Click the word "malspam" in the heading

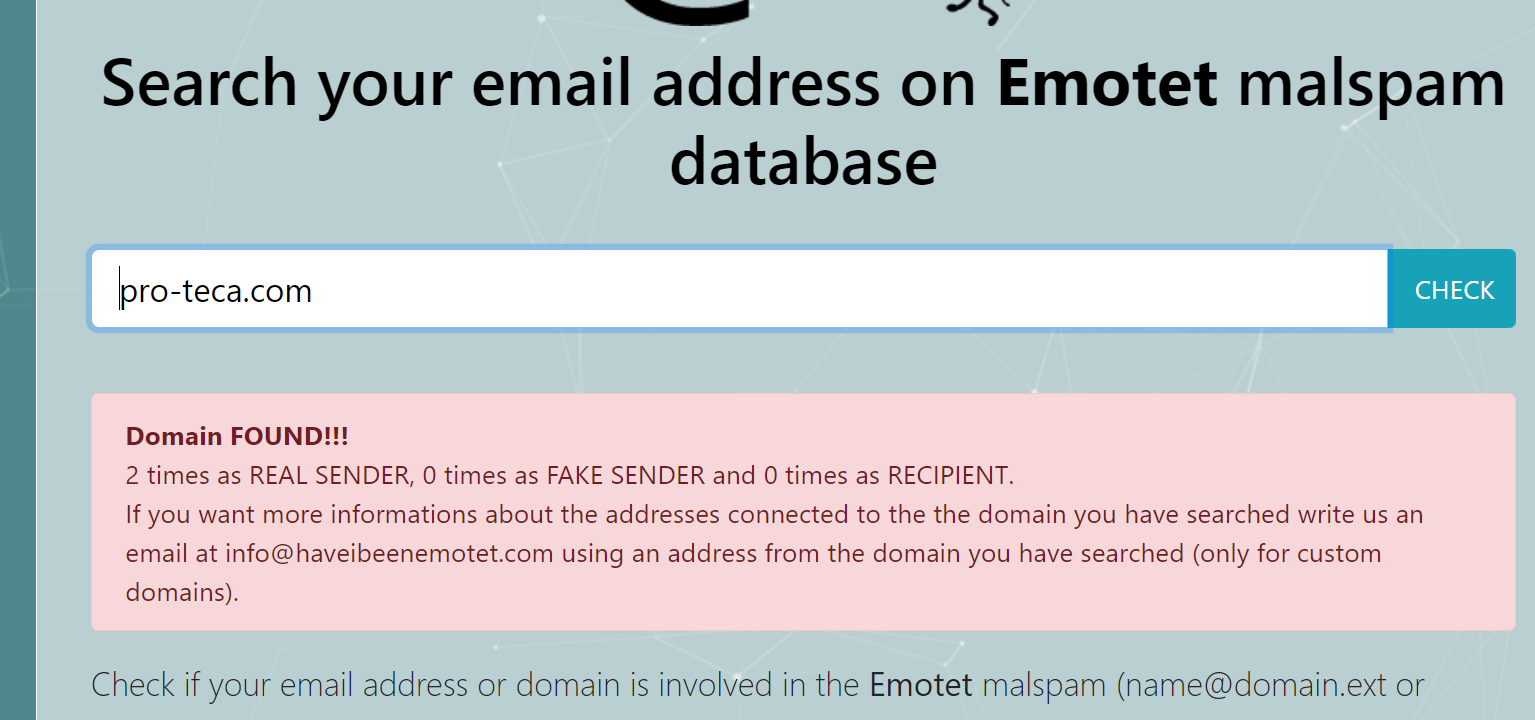click(x=1371, y=84)
